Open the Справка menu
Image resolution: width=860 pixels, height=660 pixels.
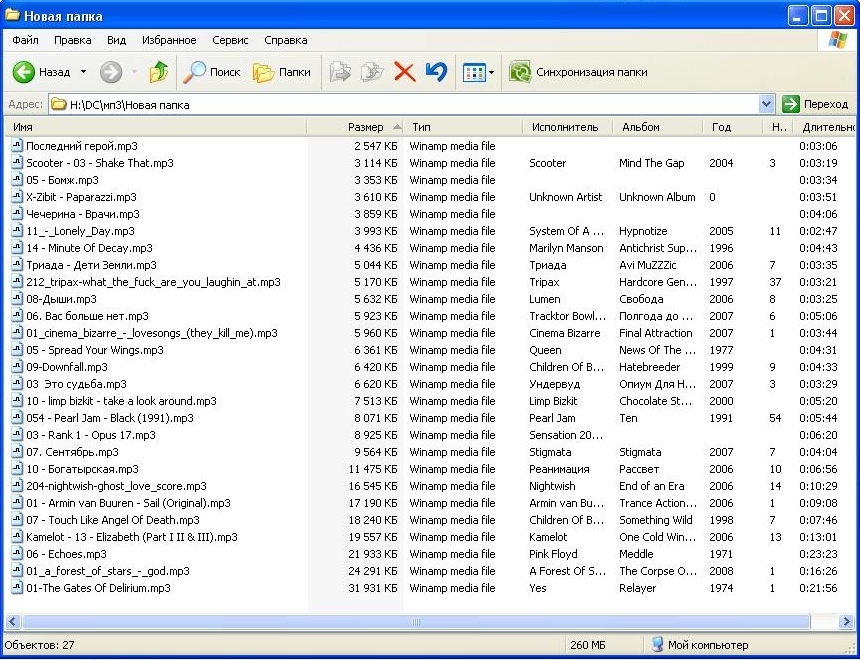286,40
